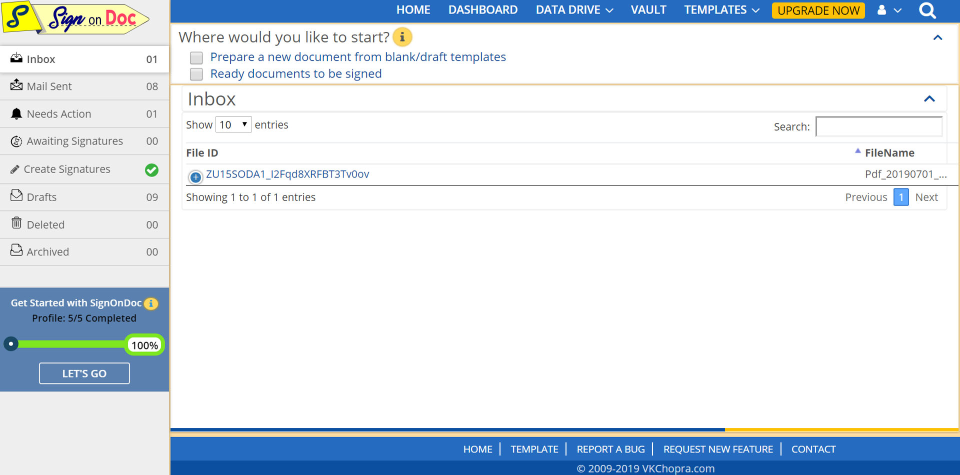Click the Awaiting Signatures icon
Screen dimensions: 960x475
pyautogui.click(x=17, y=141)
